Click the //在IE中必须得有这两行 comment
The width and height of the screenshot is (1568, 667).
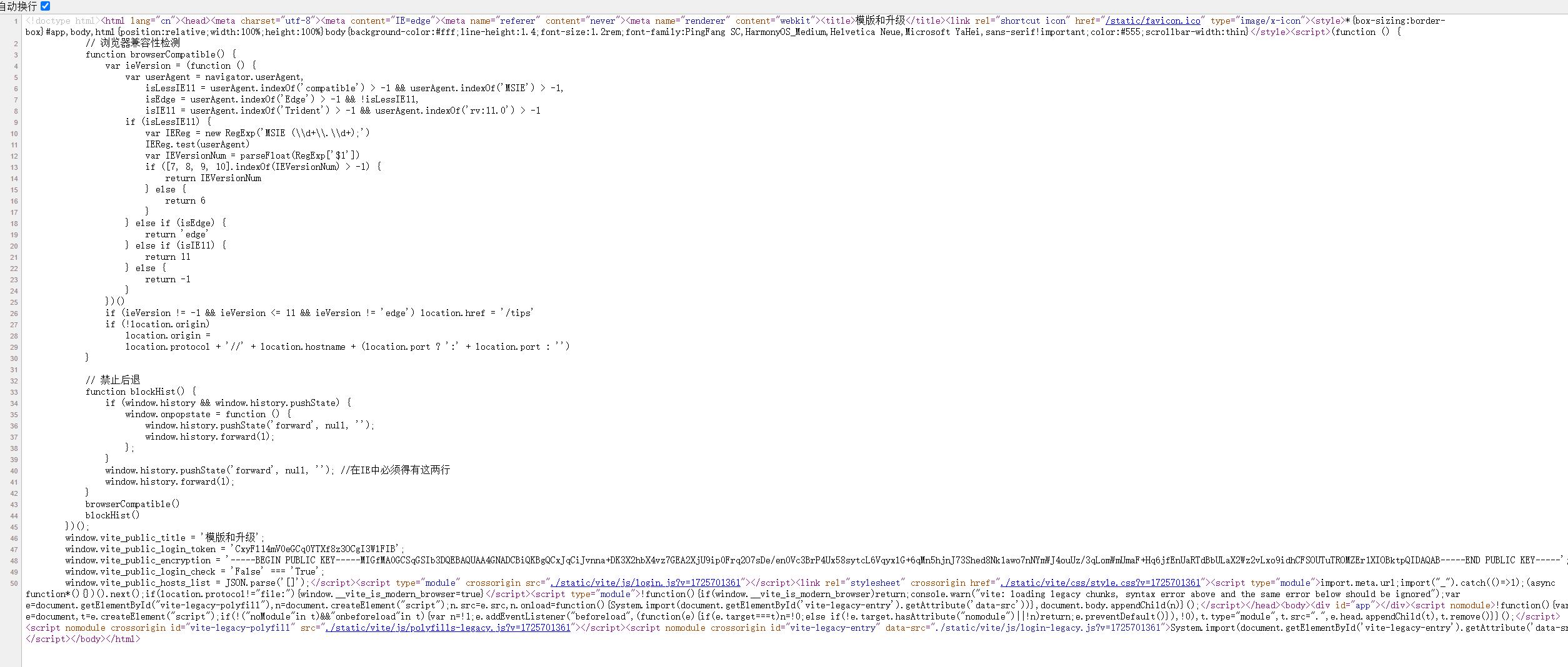click(395, 470)
